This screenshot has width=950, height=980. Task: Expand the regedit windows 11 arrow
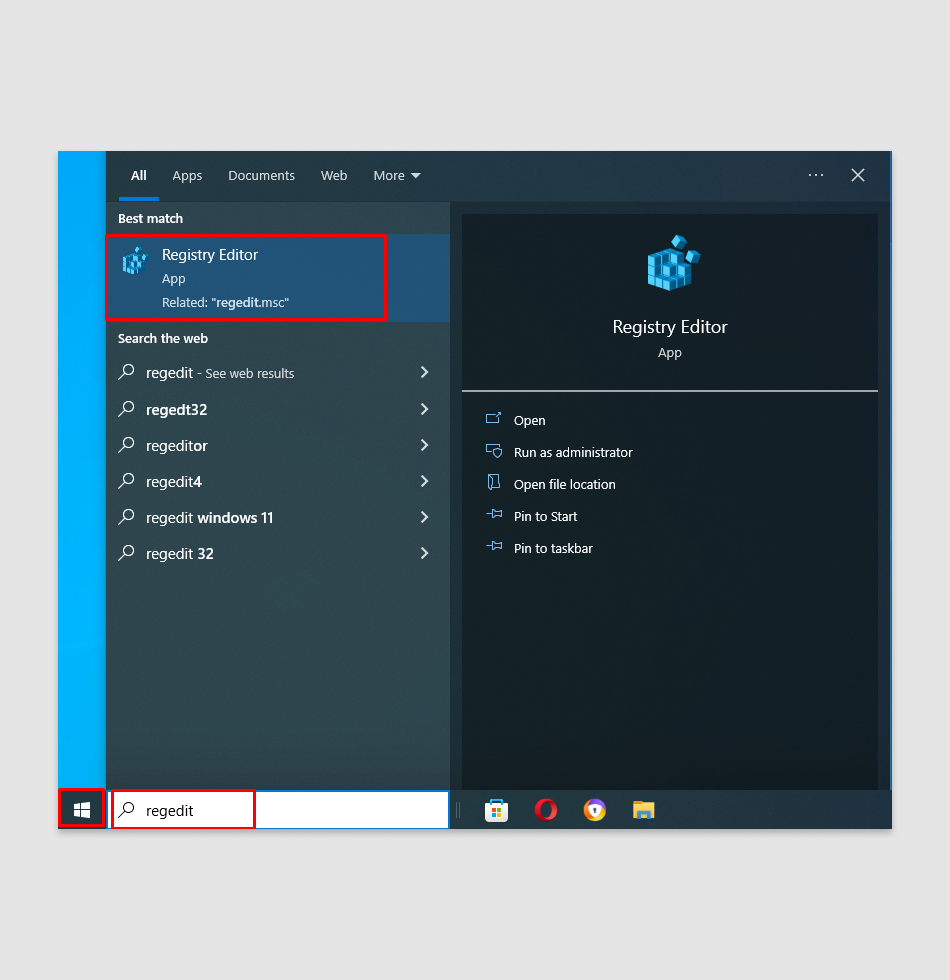424,517
